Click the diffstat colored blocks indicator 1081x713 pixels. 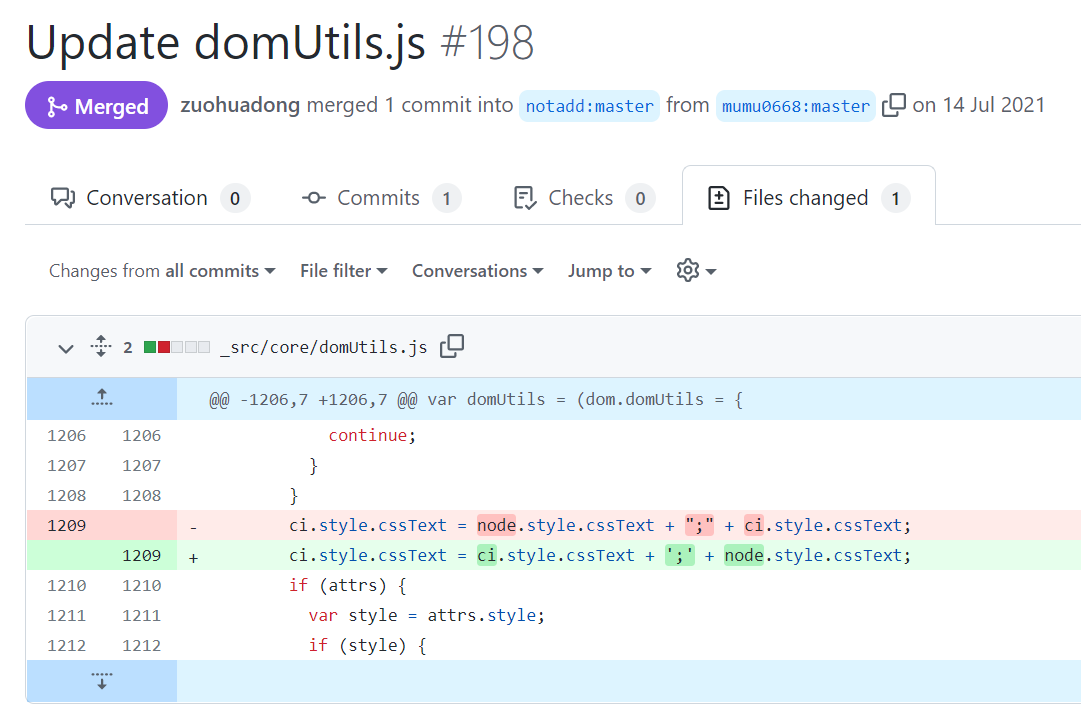176,347
